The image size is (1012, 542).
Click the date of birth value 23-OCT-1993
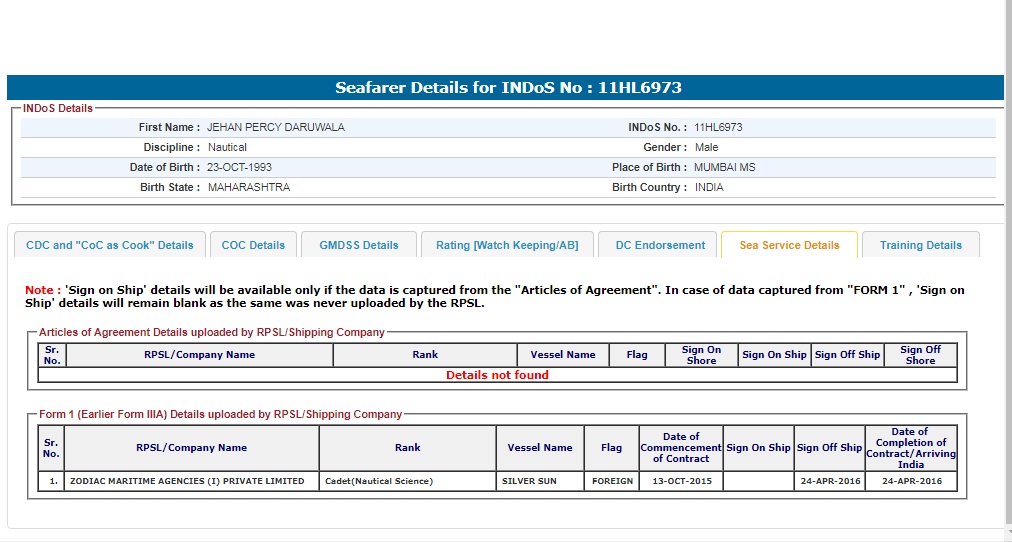coord(240,168)
